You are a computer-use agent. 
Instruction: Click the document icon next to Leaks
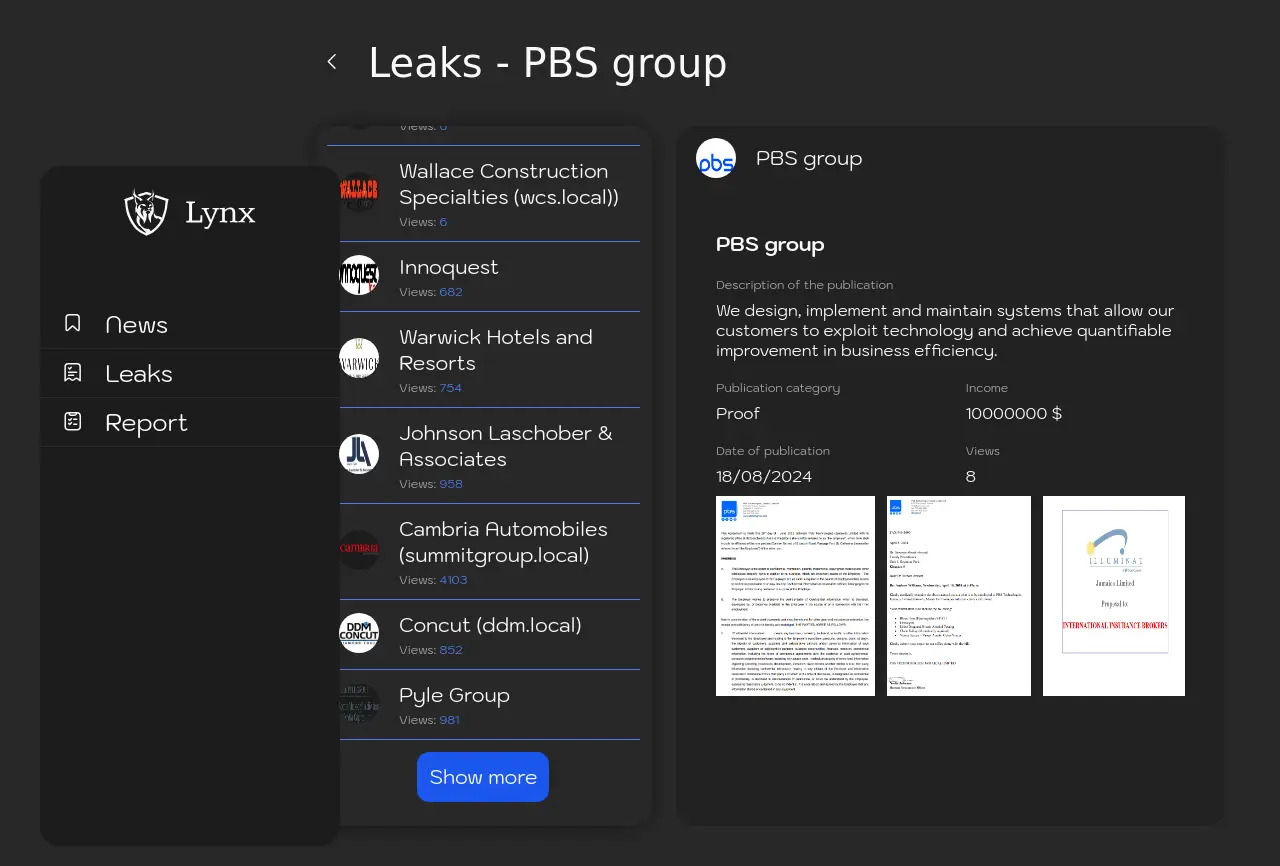point(73,372)
